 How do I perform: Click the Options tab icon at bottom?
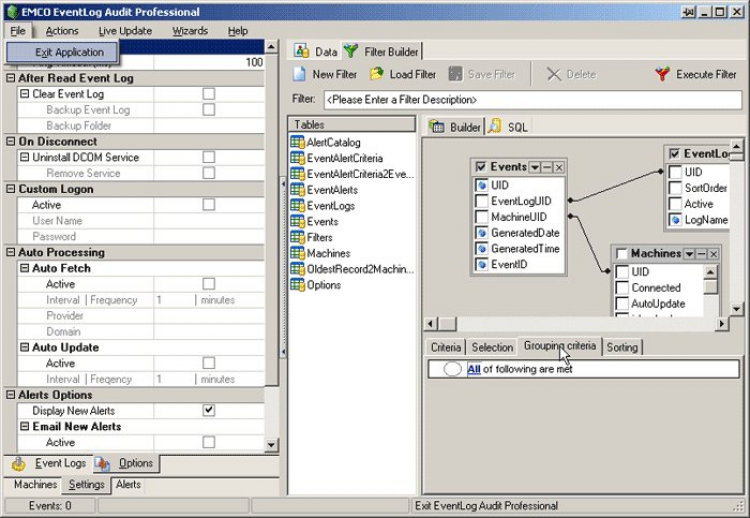coord(102,463)
